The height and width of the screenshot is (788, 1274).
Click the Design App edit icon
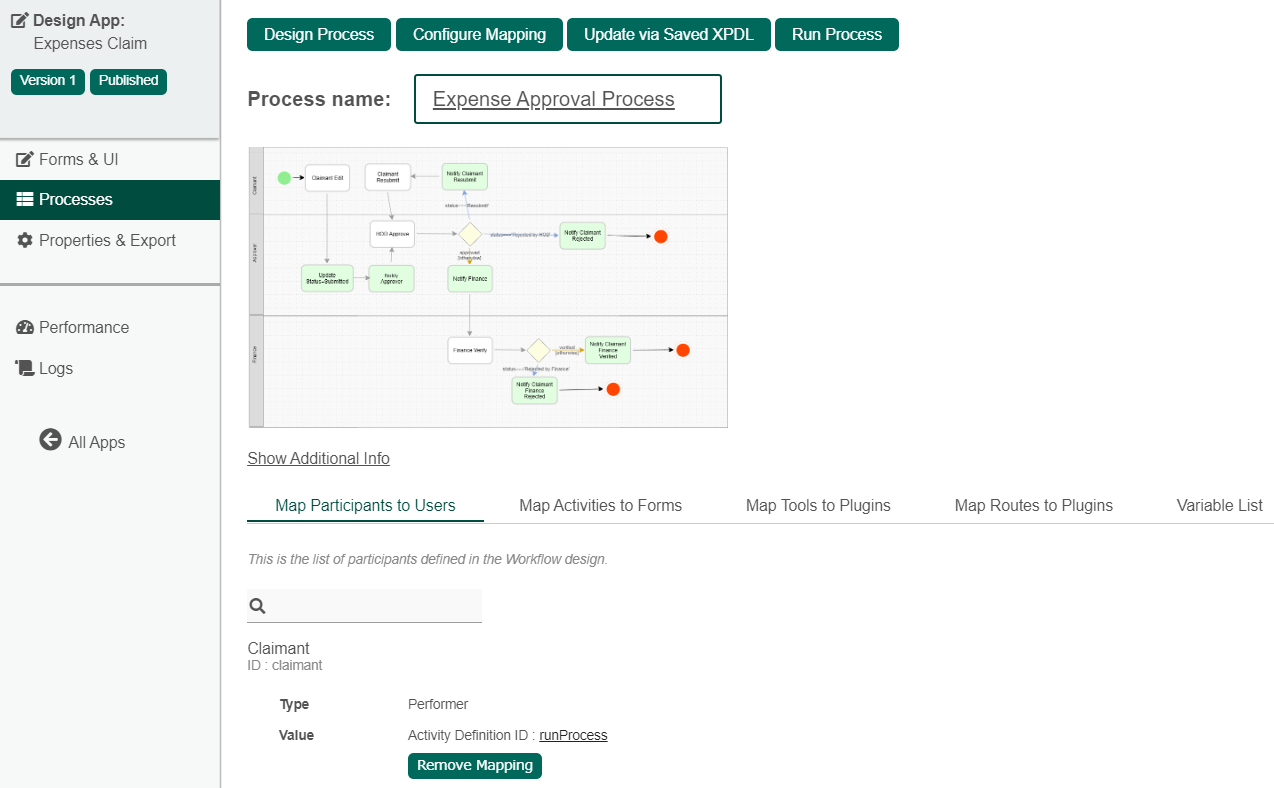tap(19, 21)
